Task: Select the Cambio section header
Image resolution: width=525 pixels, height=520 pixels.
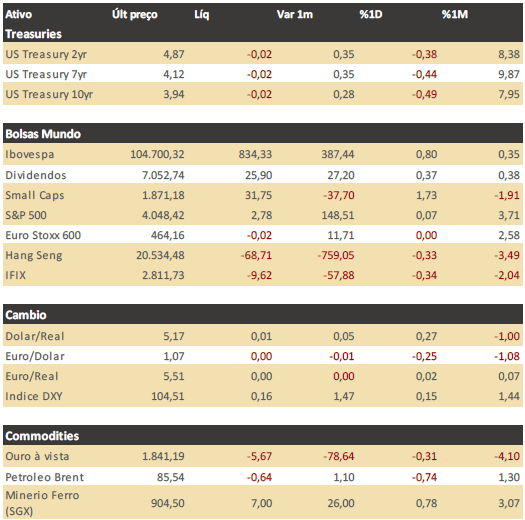Action: (x=26, y=315)
